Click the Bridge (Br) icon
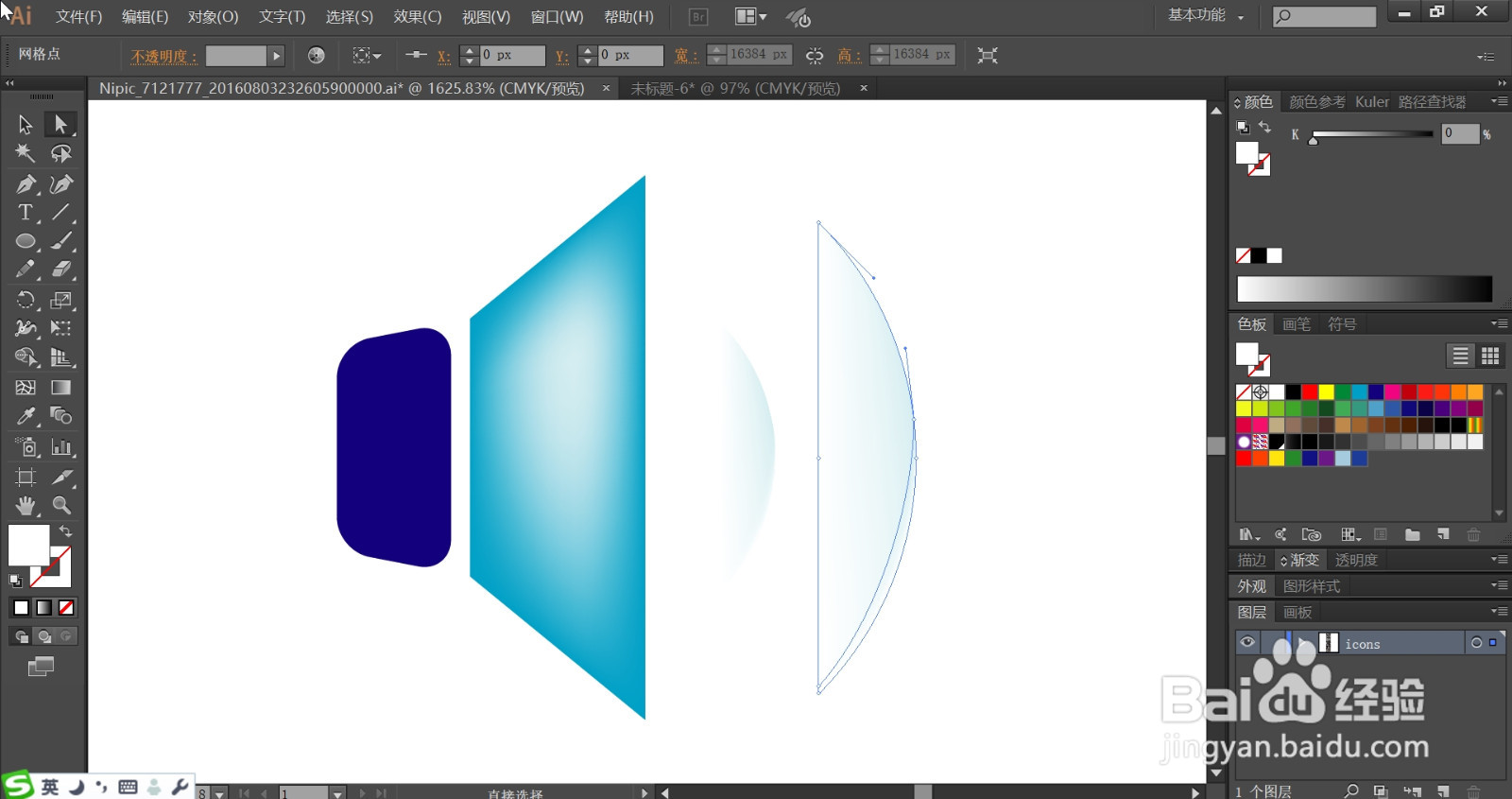 [698, 16]
